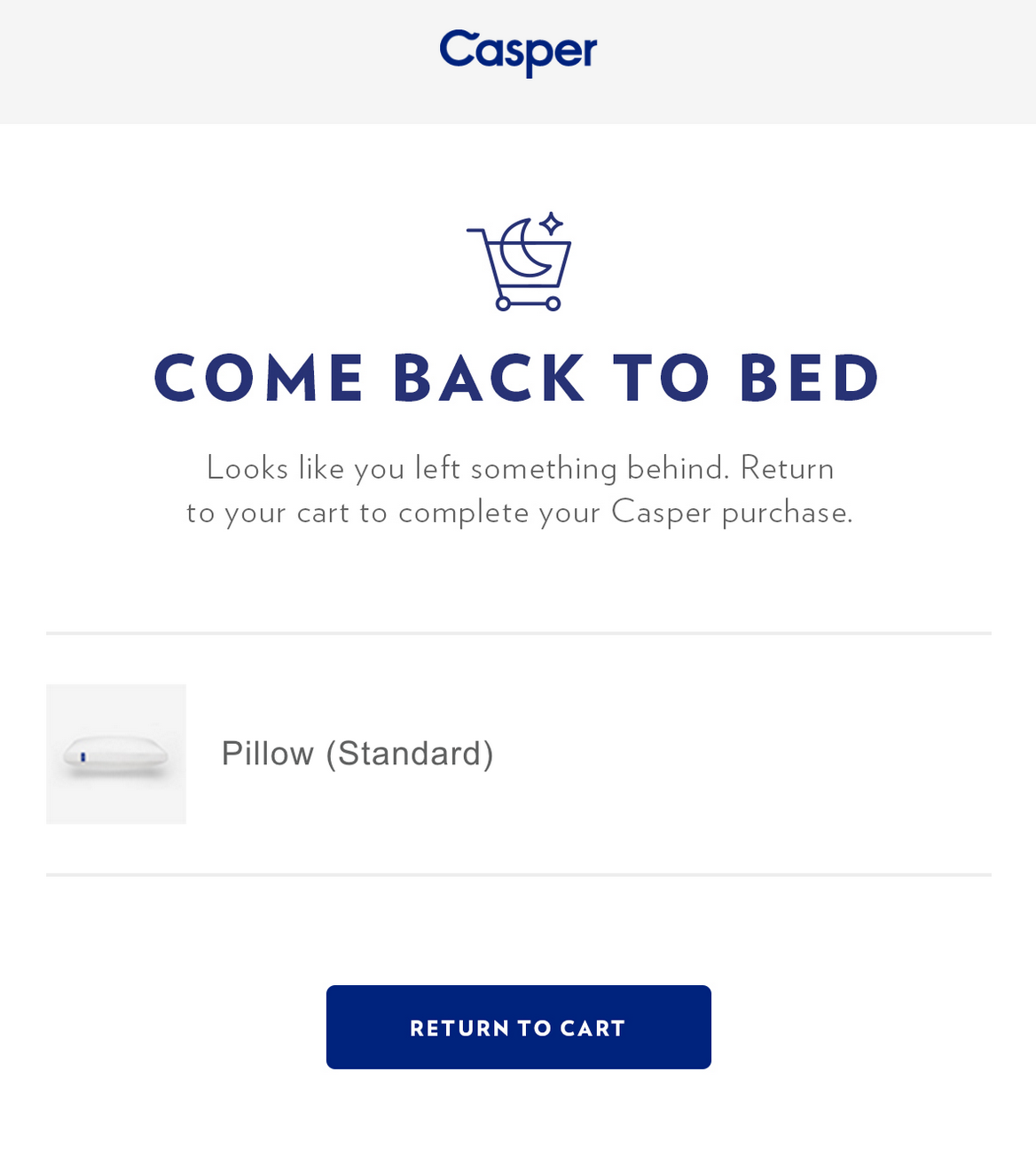
Task: Click the Casper logo in header
Action: [x=518, y=51]
